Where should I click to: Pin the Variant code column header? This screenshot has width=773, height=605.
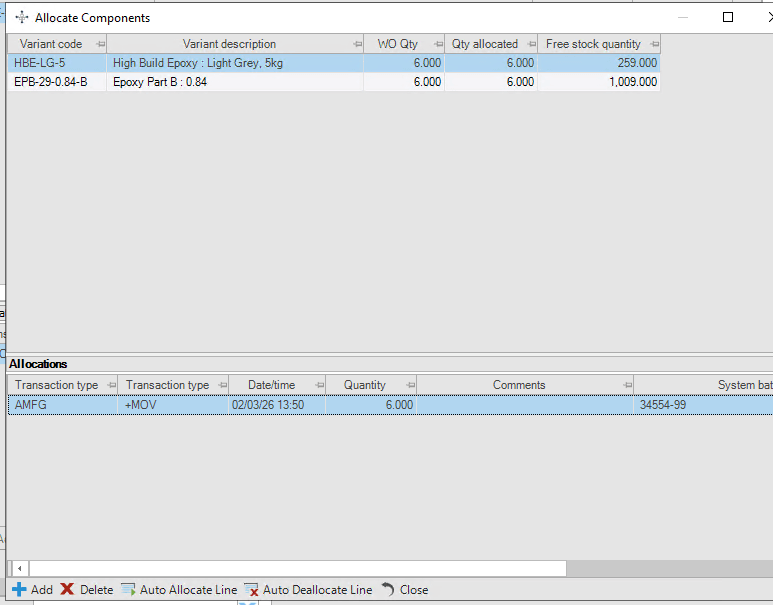pyautogui.click(x=101, y=44)
